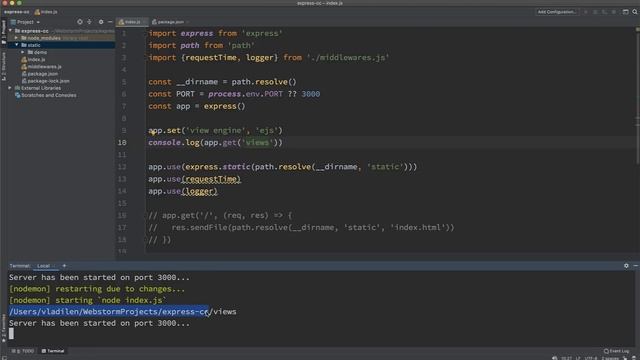Click 'requestTime' in app.use on line 13
The width and height of the screenshot is (640, 360).
pyautogui.click(x=211, y=179)
